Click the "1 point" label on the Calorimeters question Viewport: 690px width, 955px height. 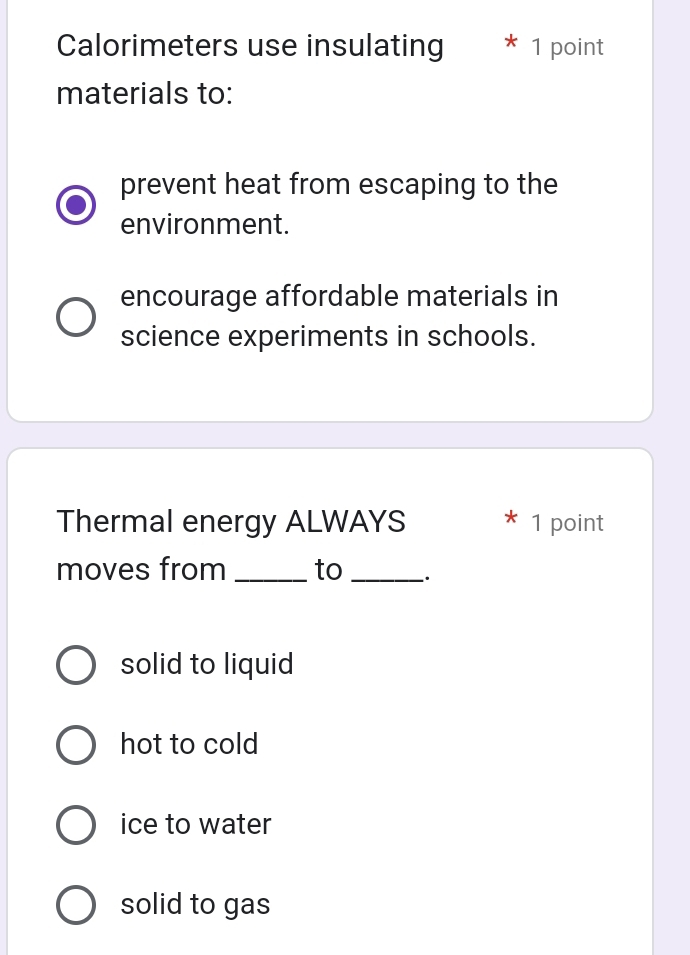pos(568,47)
